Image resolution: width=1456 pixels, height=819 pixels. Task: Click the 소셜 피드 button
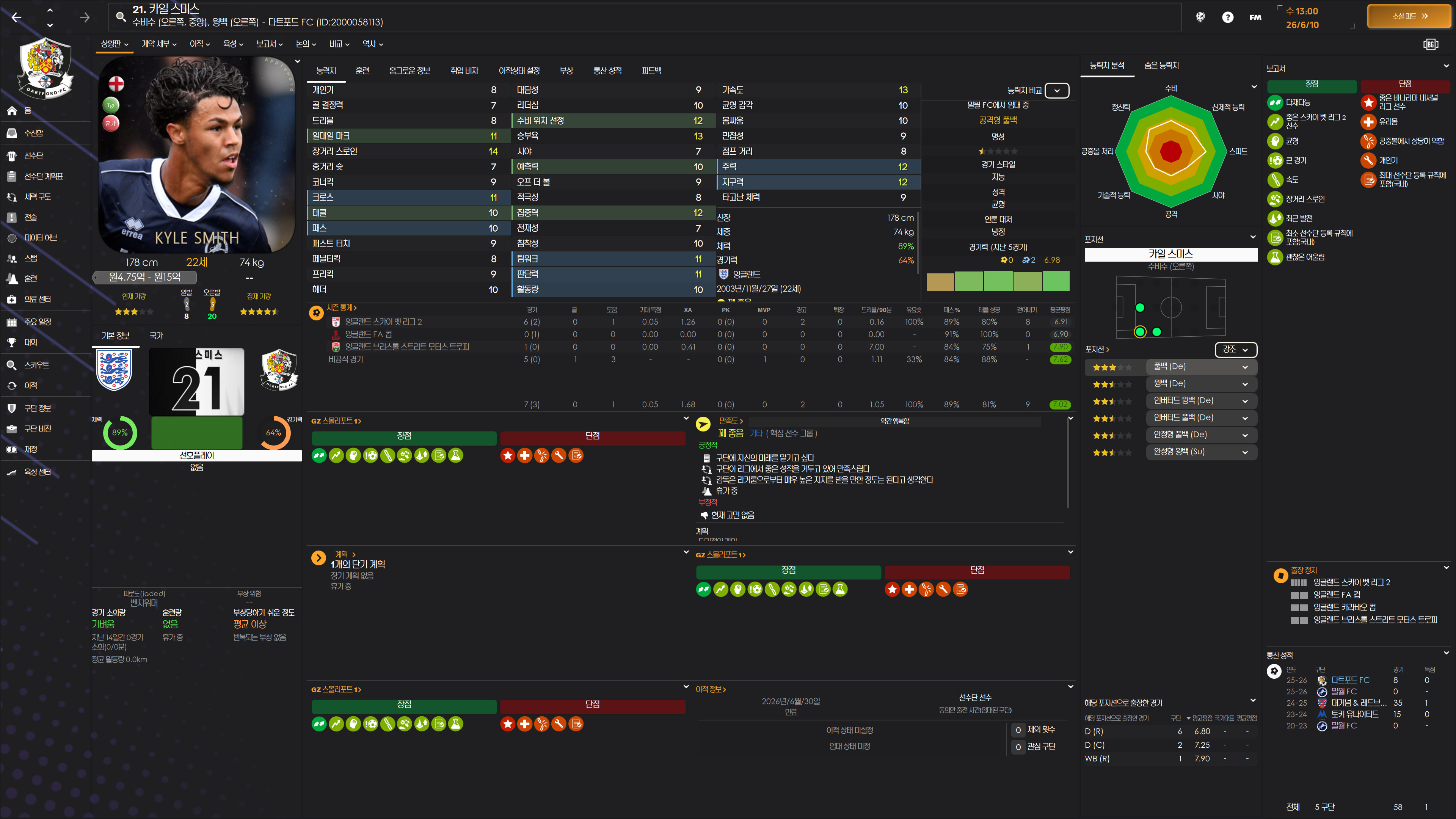click(x=1410, y=16)
